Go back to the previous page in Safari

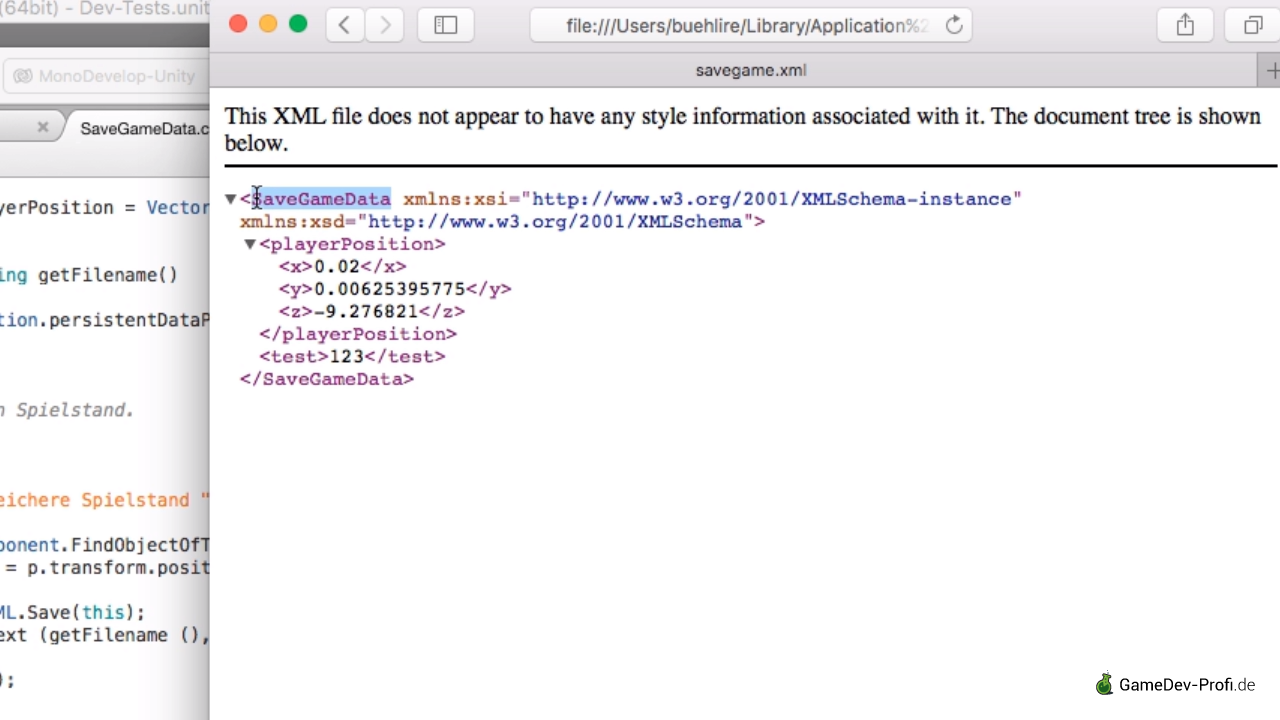(x=344, y=25)
